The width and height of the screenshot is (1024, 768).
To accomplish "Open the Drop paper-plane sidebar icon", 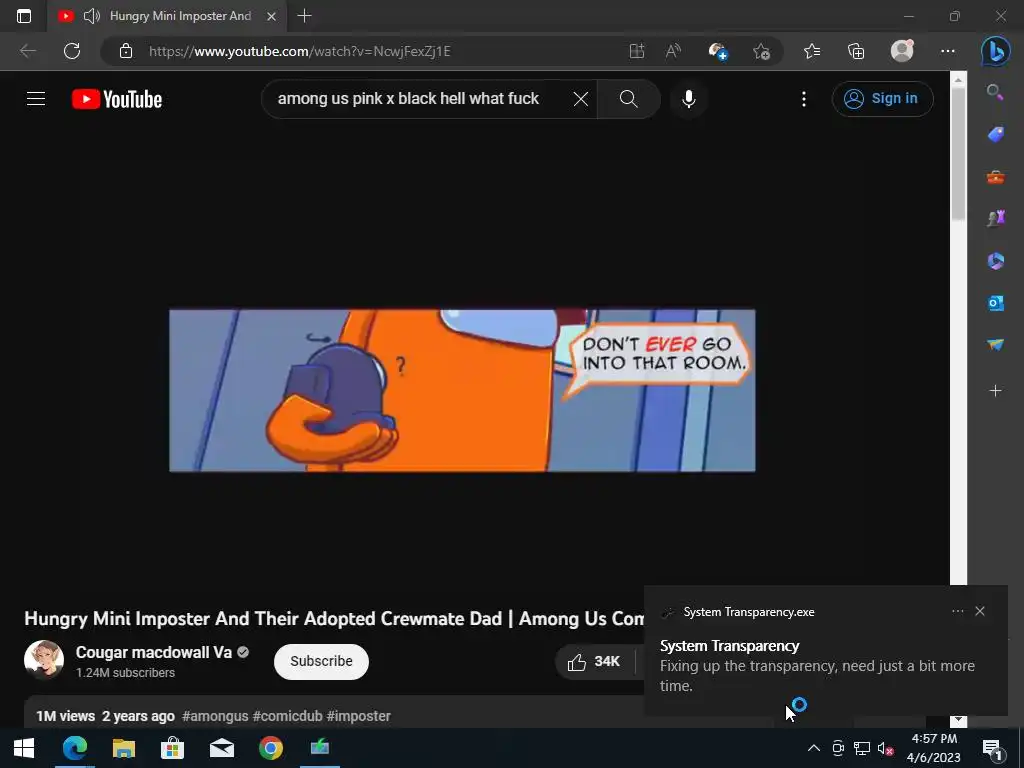I will coord(995,345).
